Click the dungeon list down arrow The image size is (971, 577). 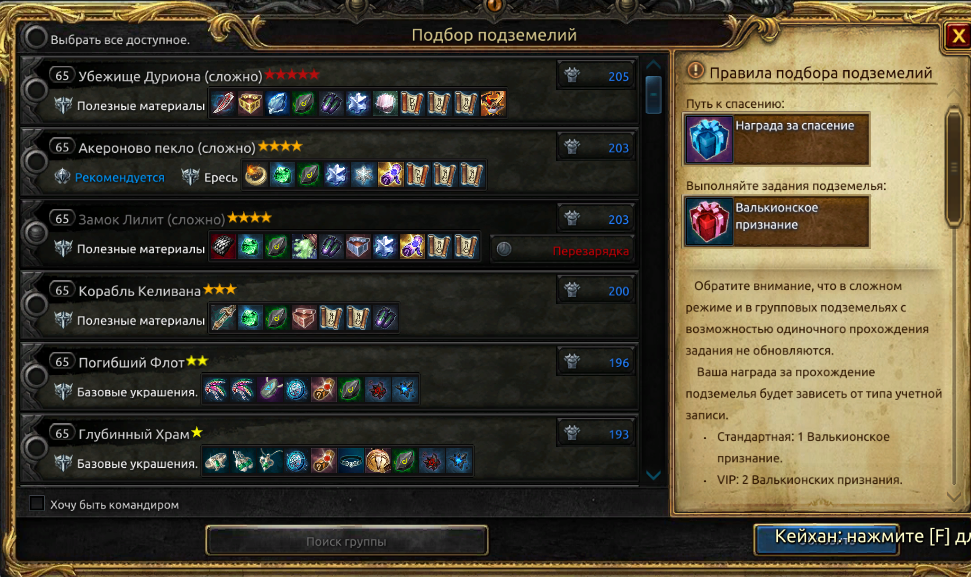(x=653, y=475)
